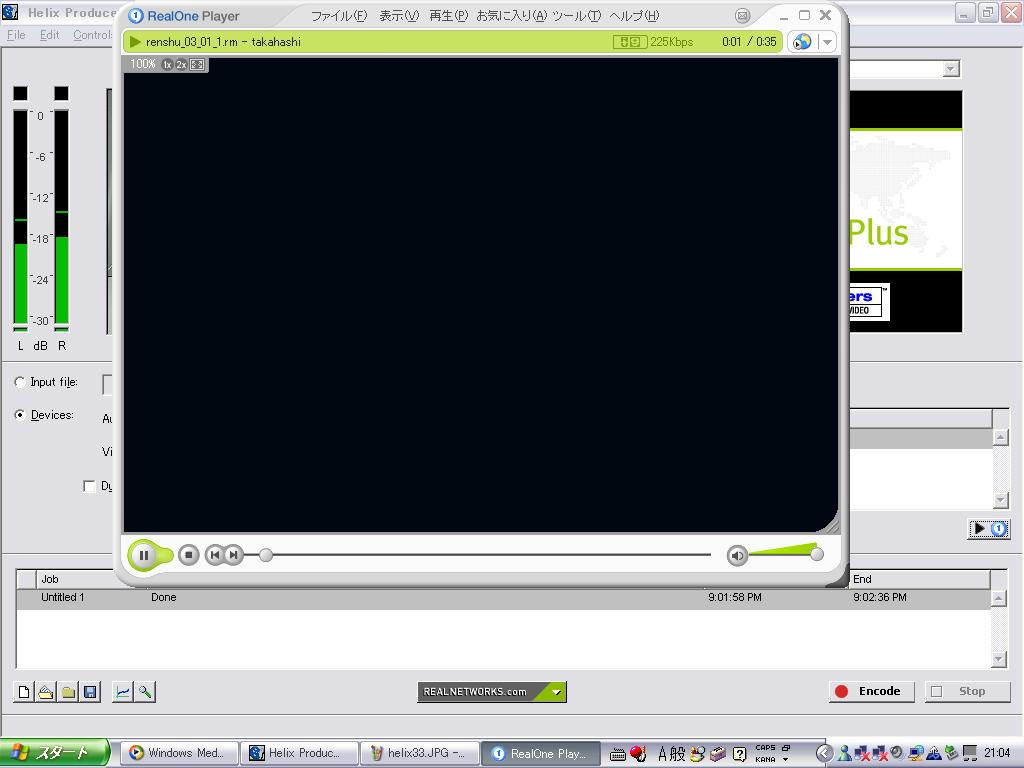
Task: Click the system clock showing 21:04
Action: [x=997, y=753]
